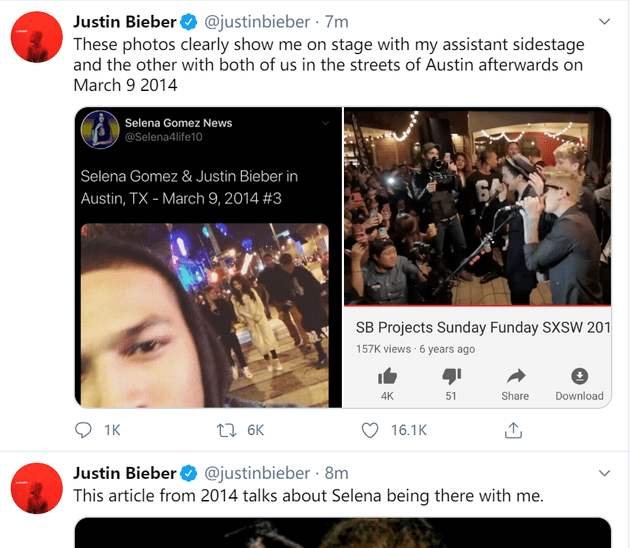This screenshot has width=630, height=548.
Task: Download the SB Projects video
Action: [x=579, y=376]
